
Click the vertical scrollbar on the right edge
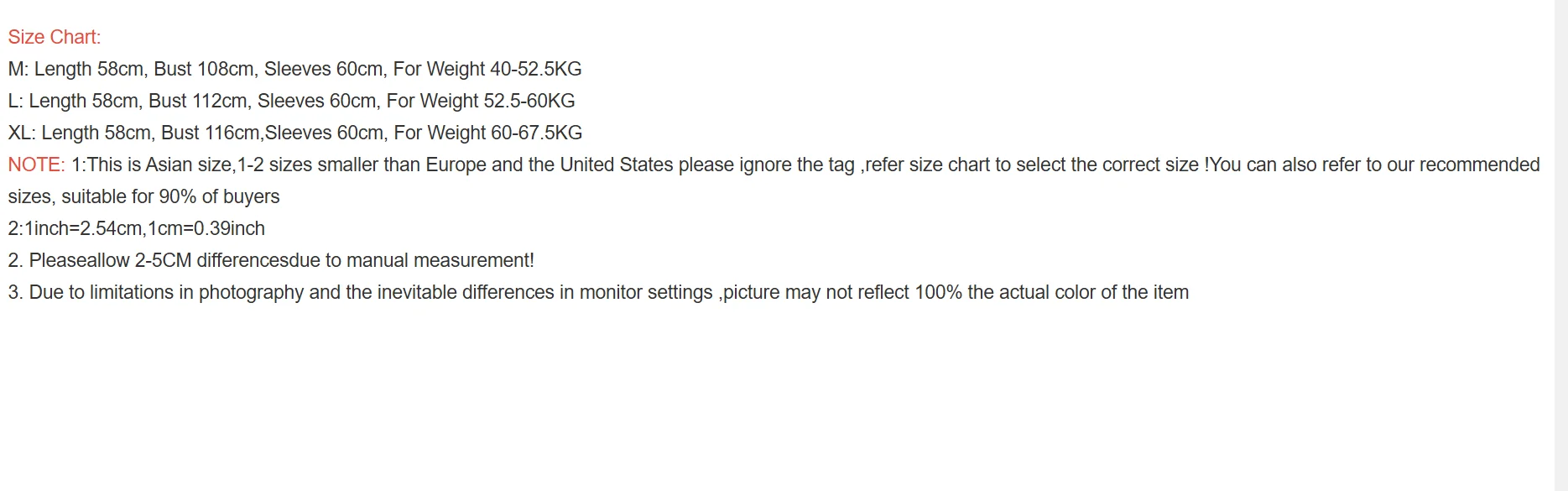tap(1560, 245)
